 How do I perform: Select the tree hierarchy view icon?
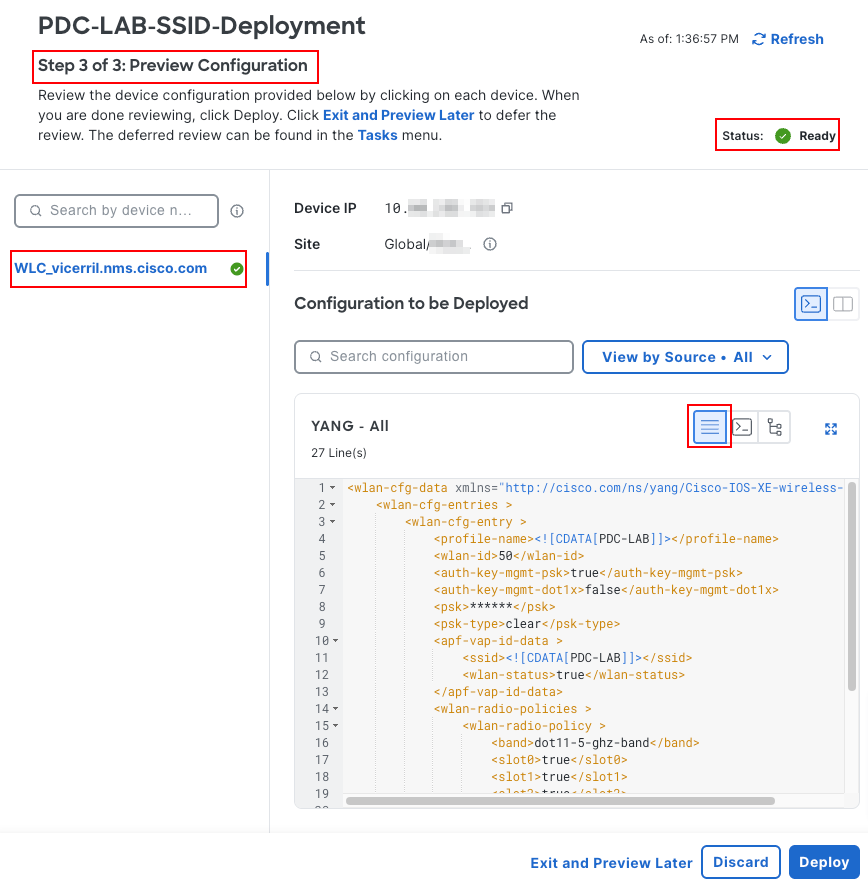[x=774, y=427]
